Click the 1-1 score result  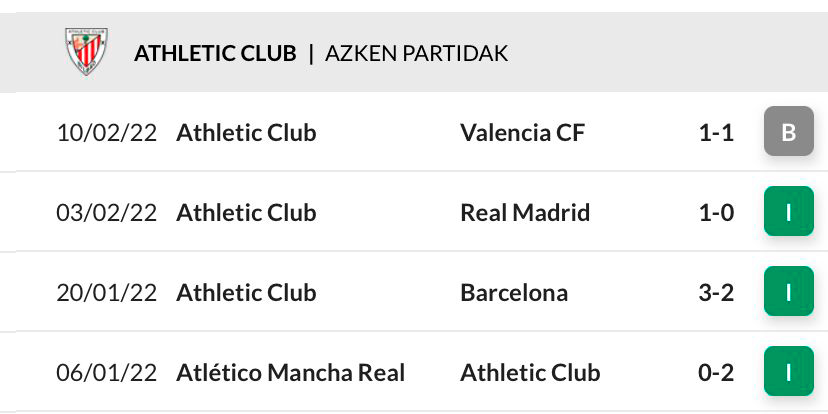(x=716, y=132)
